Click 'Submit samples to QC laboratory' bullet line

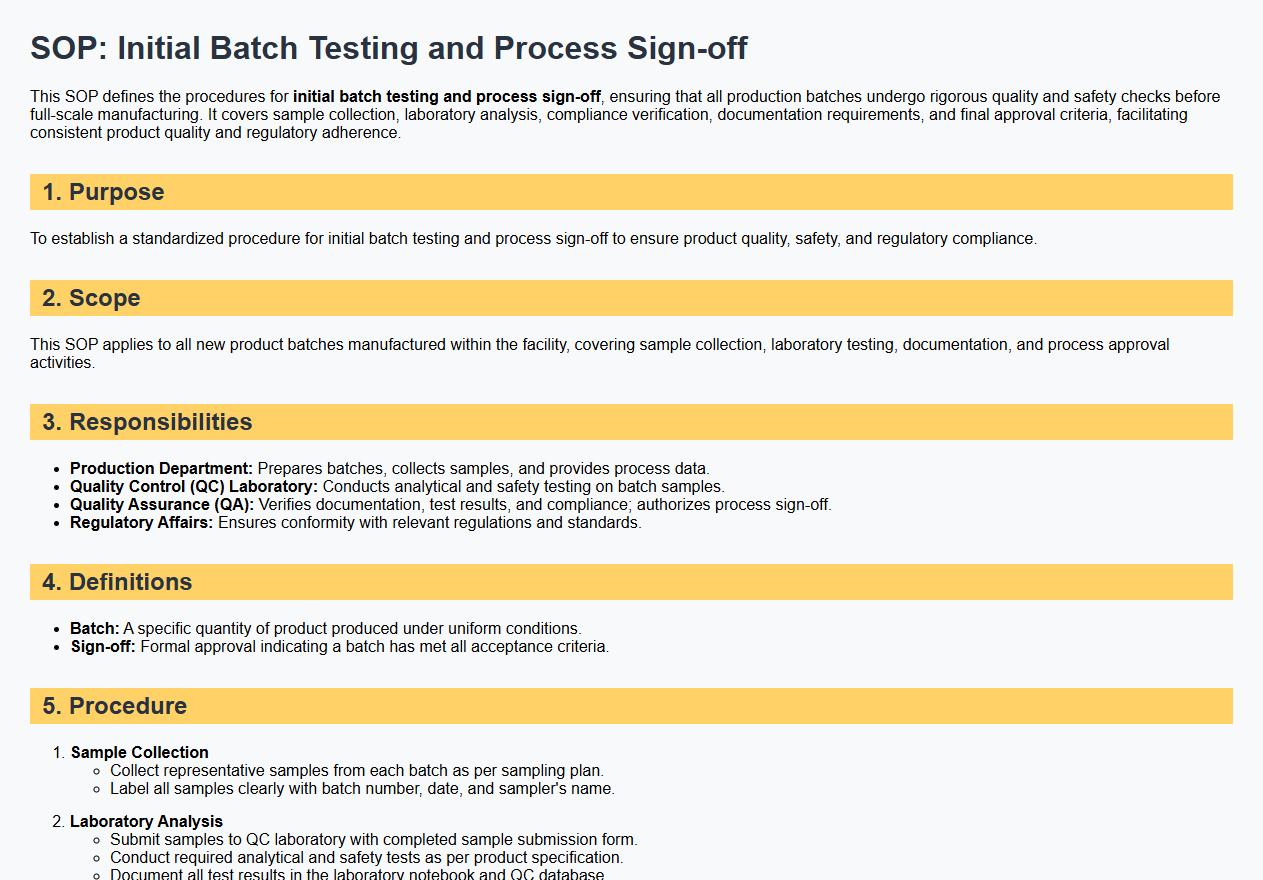click(x=373, y=839)
